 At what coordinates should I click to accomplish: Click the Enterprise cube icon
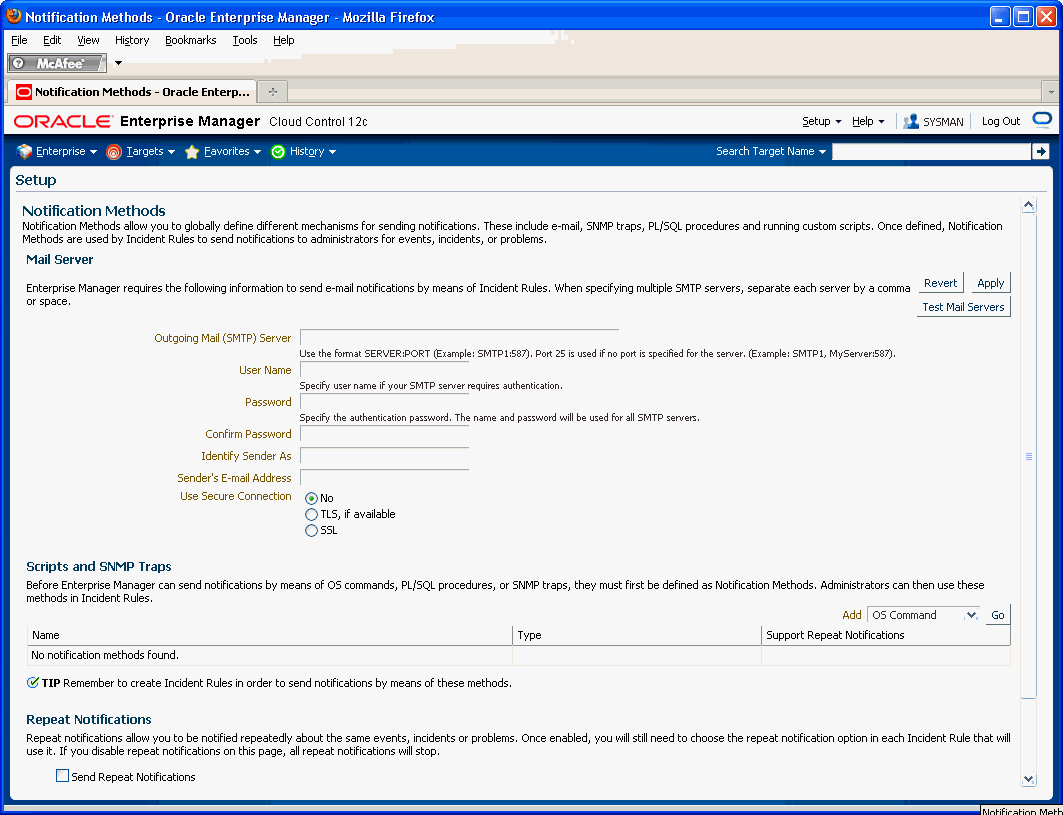point(24,151)
